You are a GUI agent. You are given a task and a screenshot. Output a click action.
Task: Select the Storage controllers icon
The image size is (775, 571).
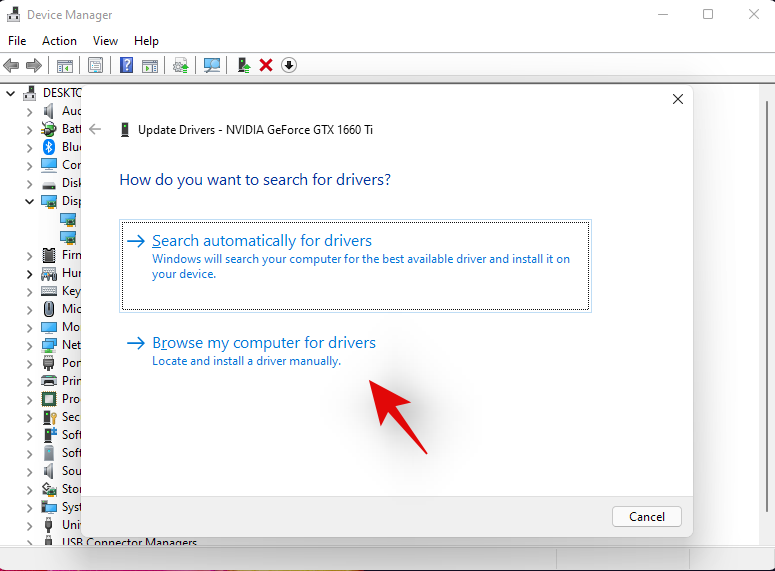[48, 489]
